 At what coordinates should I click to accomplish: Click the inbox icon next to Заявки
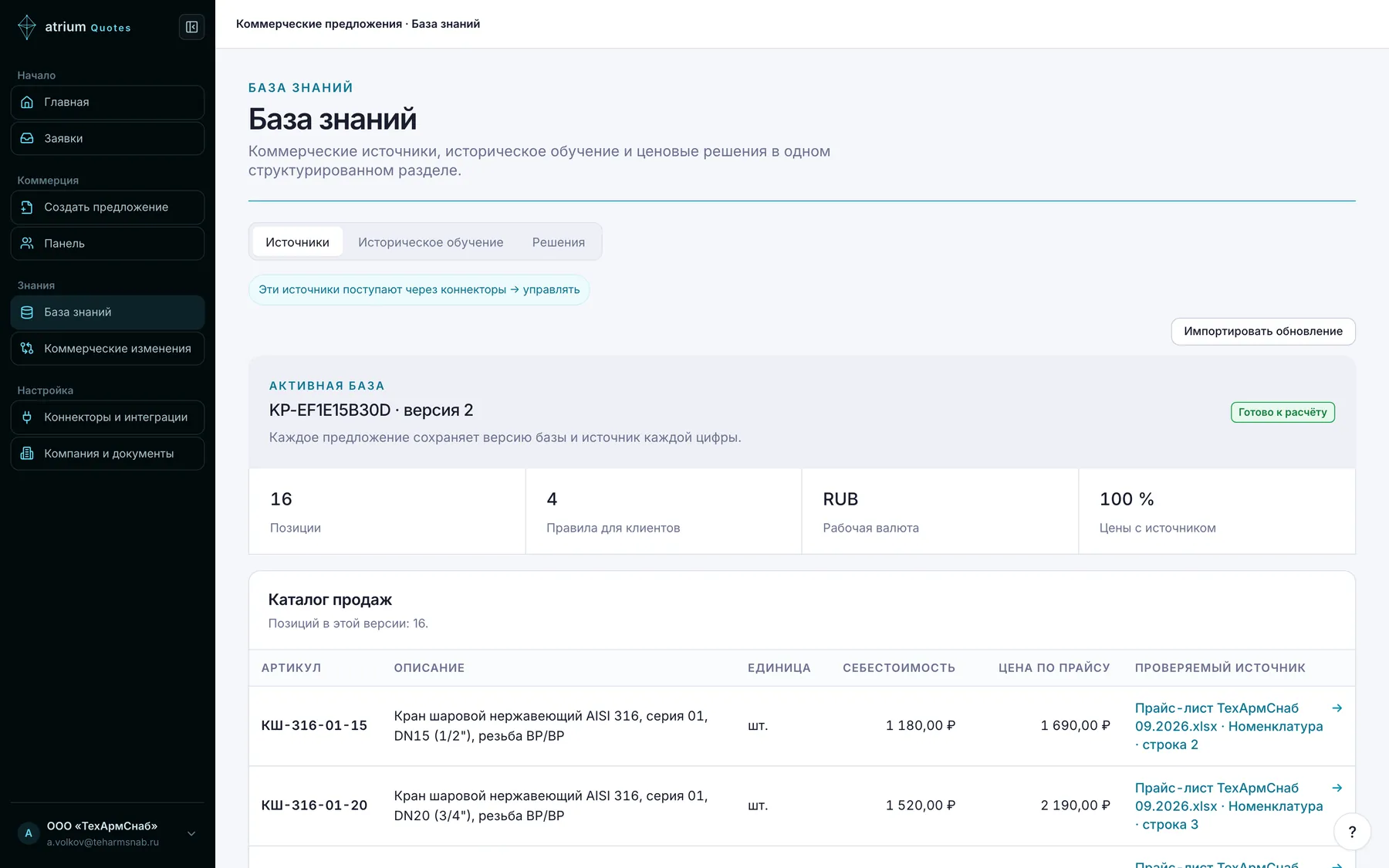27,138
